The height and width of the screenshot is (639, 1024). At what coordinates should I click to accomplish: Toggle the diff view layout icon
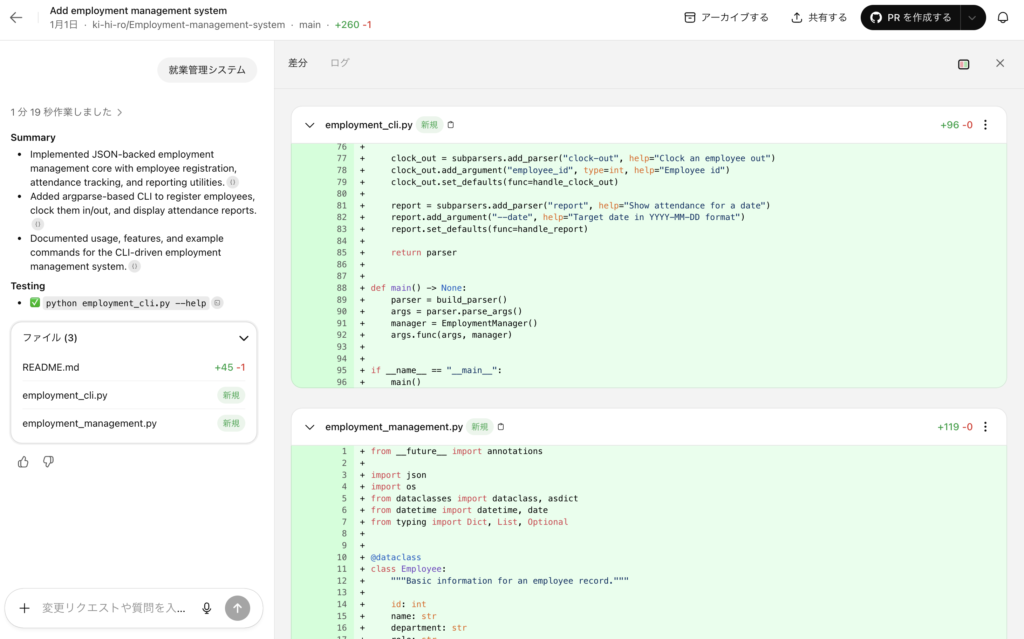pos(963,64)
